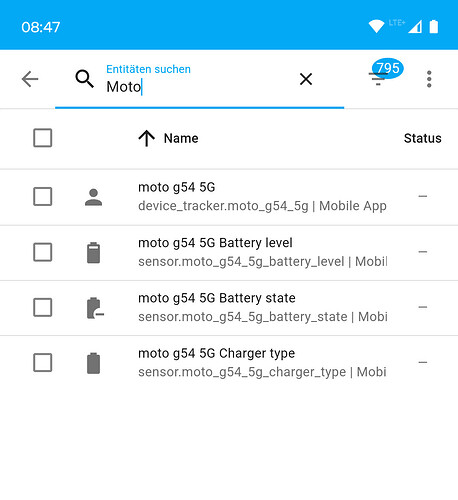Check the Charger type row checkbox
The image size is (458, 500).
43,362
